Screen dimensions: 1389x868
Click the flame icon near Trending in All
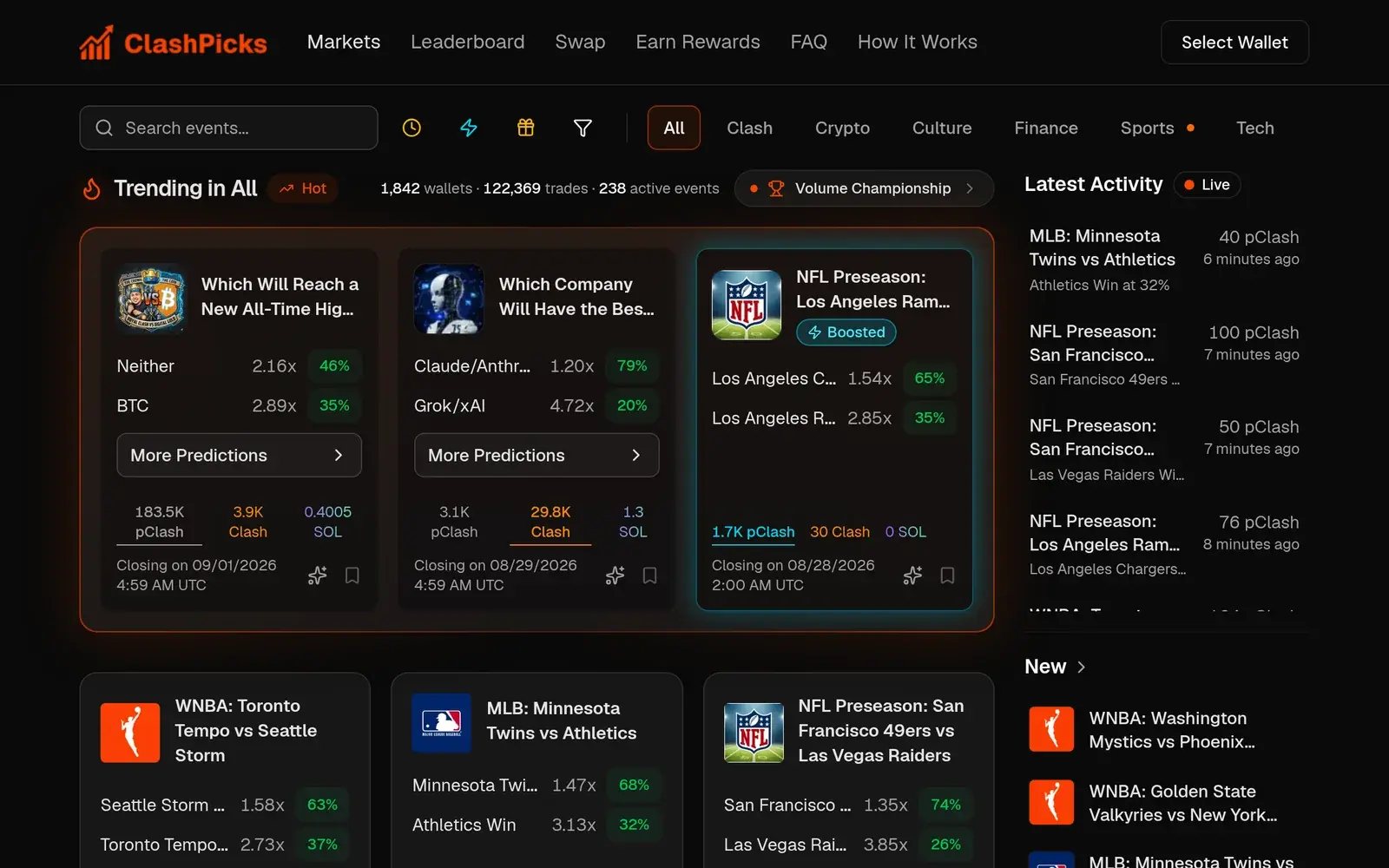92,188
